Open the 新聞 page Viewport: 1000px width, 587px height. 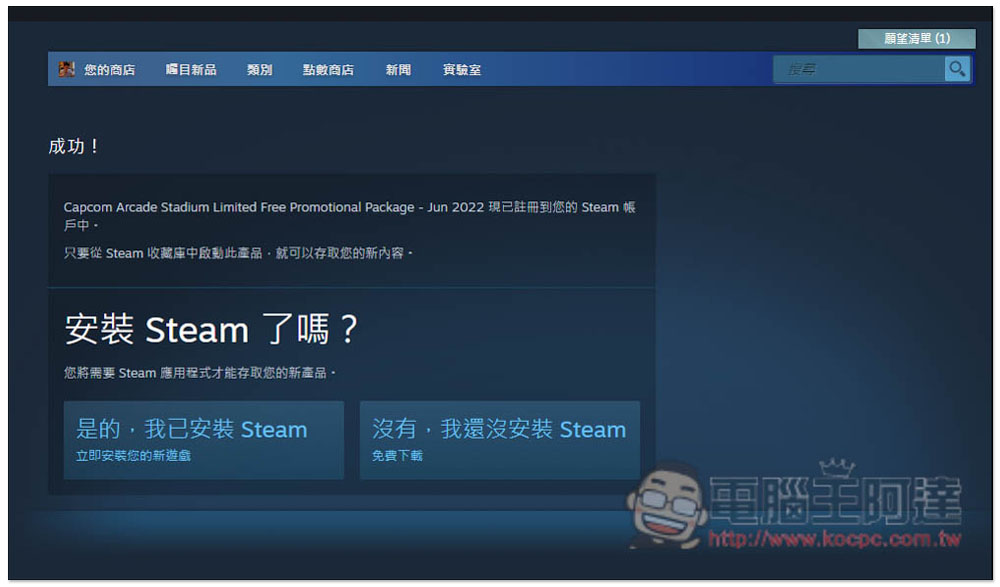tap(398, 70)
